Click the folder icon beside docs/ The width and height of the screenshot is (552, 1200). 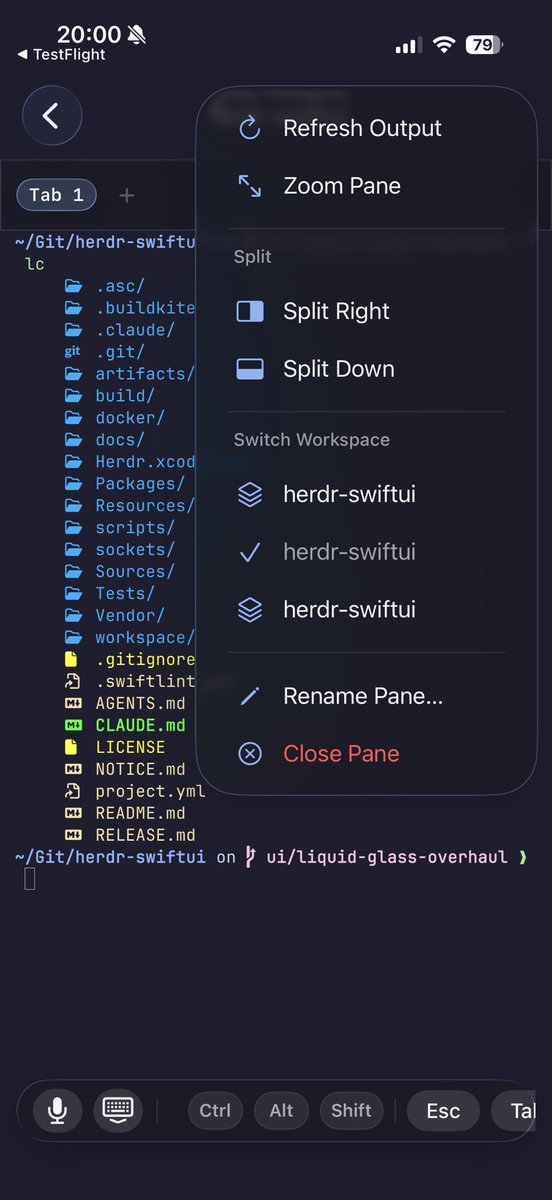pyautogui.click(x=73, y=440)
